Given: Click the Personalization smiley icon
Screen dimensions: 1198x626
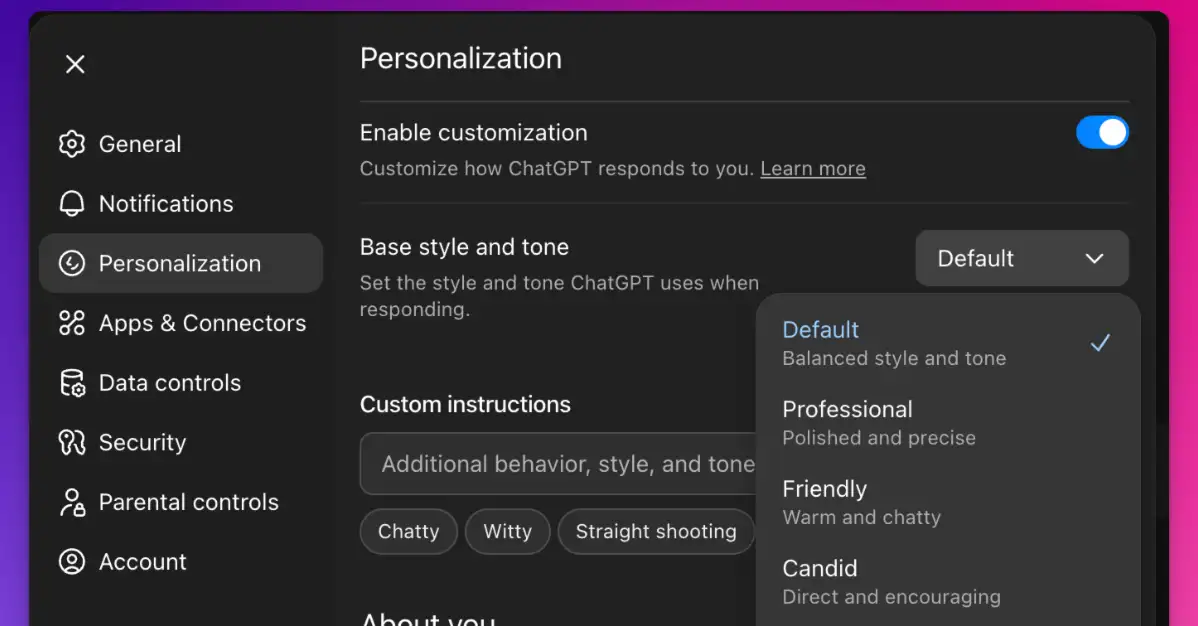Looking at the screenshot, I should click(x=72, y=263).
